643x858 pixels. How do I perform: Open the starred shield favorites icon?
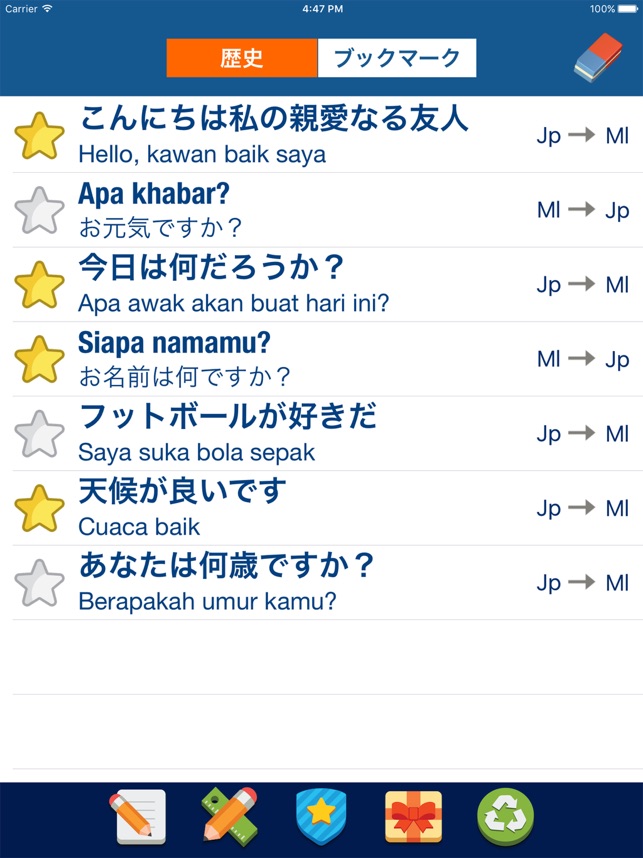[x=321, y=817]
